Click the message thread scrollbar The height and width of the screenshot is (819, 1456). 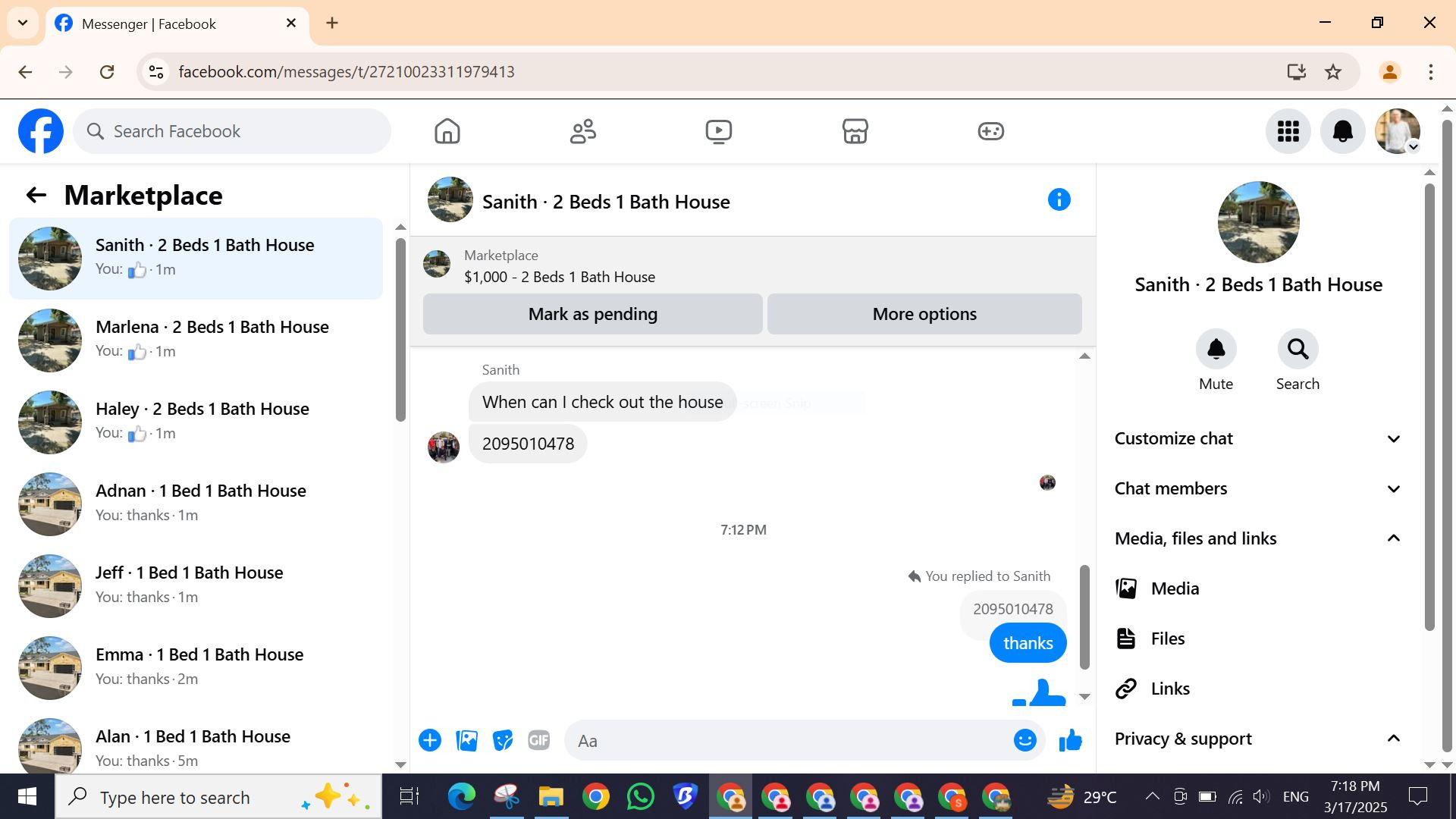[1084, 617]
